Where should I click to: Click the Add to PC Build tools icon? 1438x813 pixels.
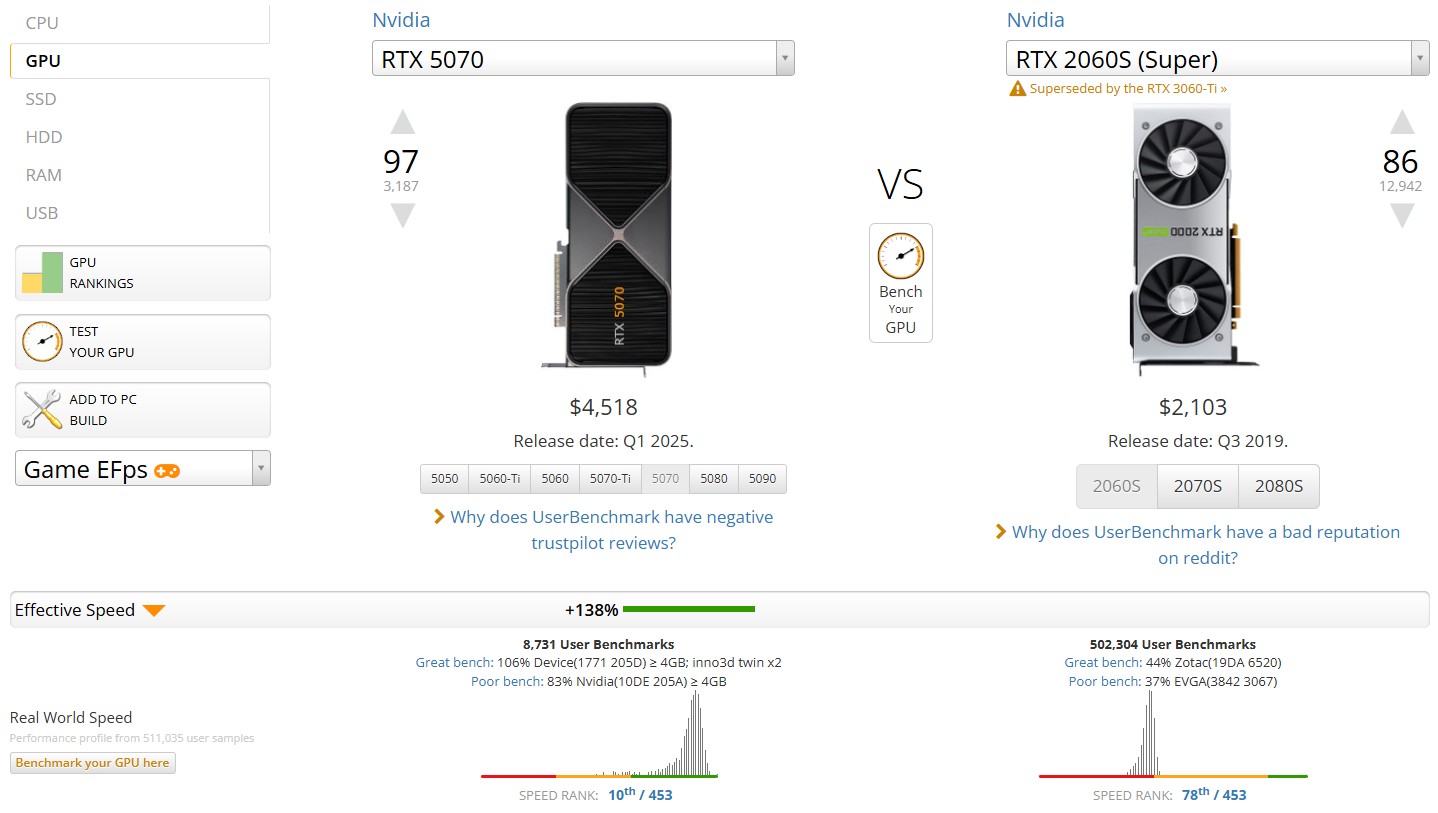pos(42,410)
